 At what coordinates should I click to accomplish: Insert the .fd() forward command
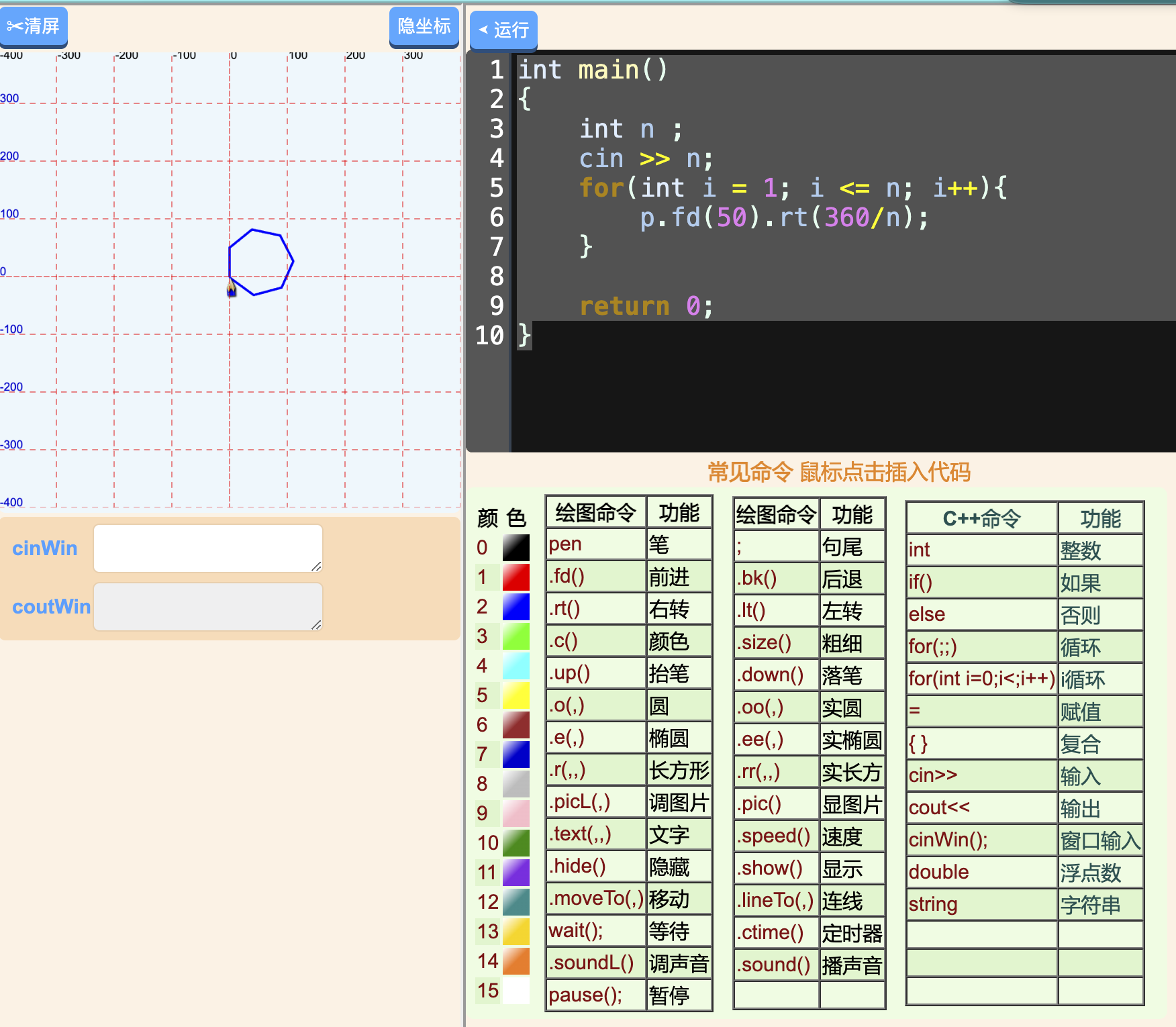[x=596, y=577]
